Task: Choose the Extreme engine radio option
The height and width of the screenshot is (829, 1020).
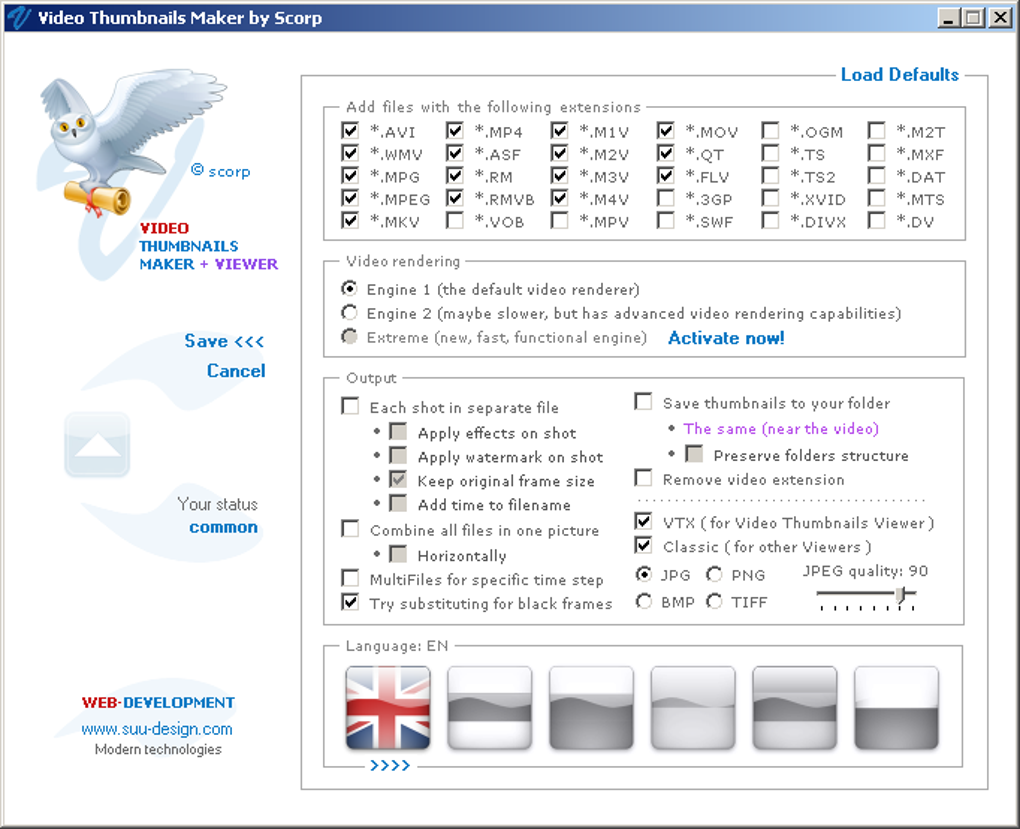Action: [x=349, y=337]
